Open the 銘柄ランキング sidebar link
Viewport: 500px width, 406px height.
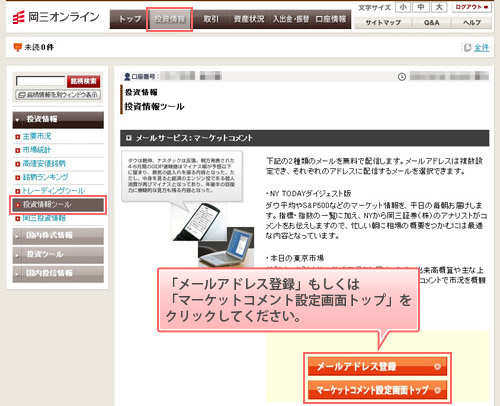[x=45, y=177]
